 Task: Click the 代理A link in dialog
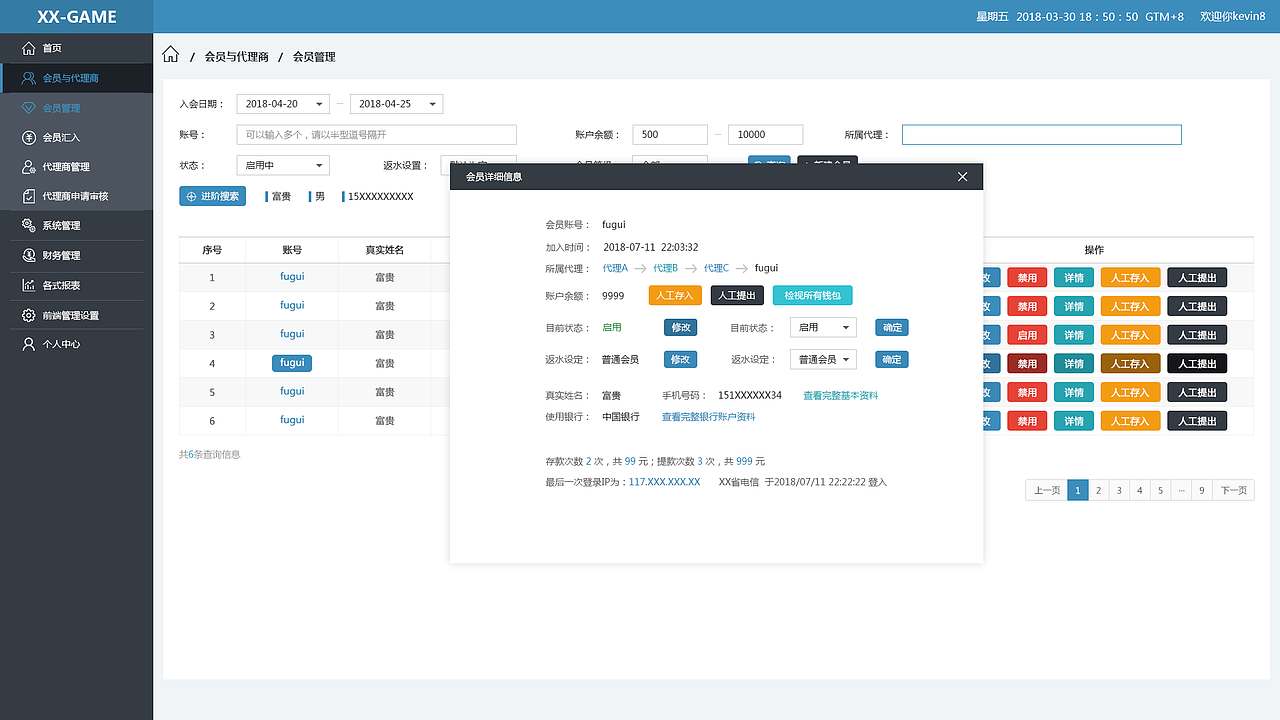[615, 268]
